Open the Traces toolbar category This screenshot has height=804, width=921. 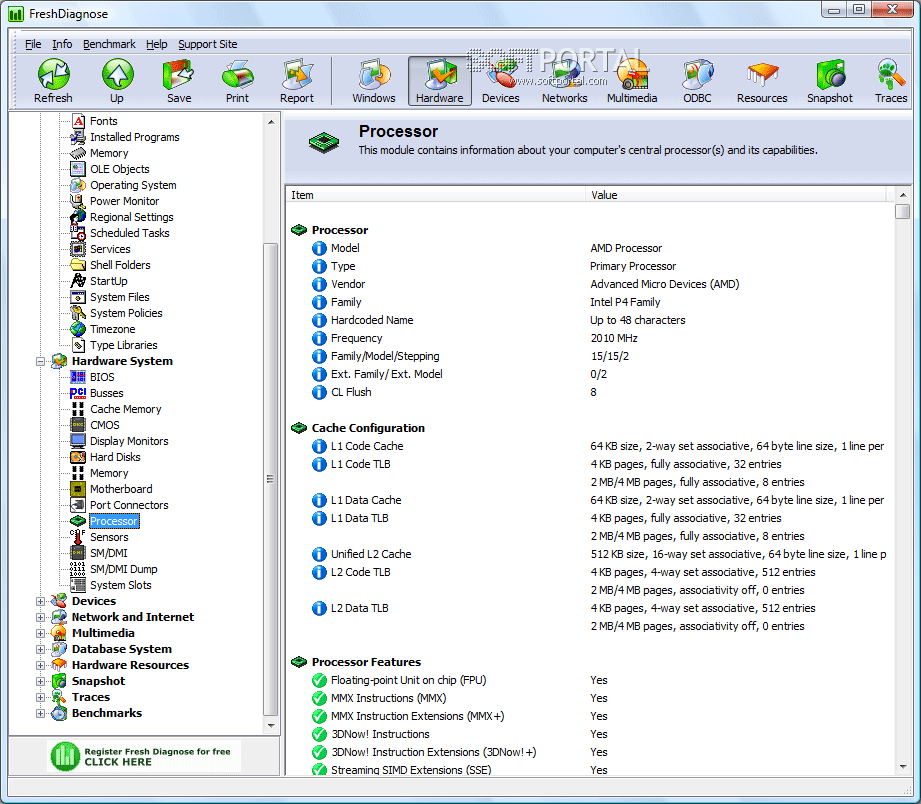coord(891,80)
